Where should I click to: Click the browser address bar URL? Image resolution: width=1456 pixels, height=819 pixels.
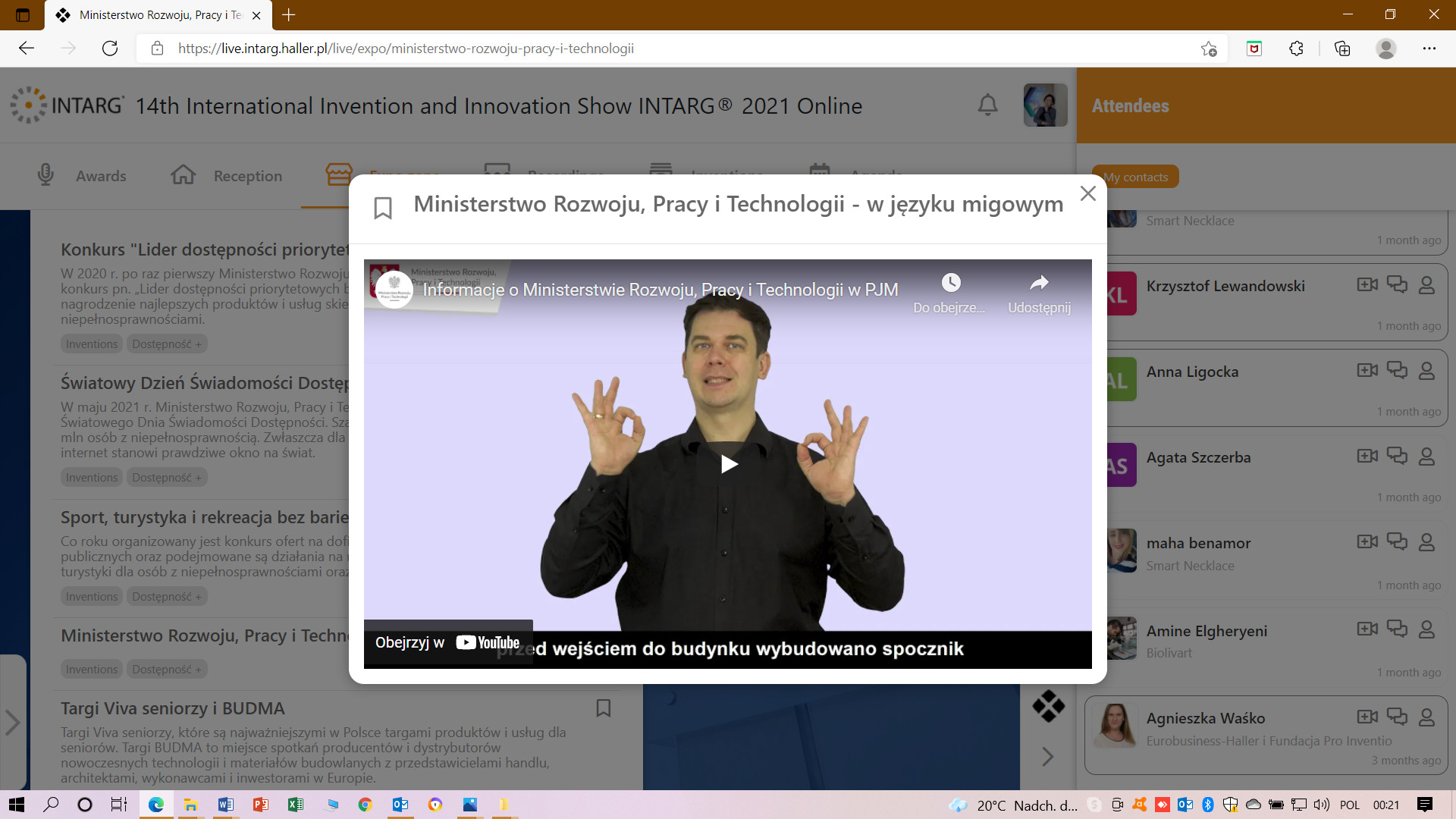pyautogui.click(x=406, y=49)
